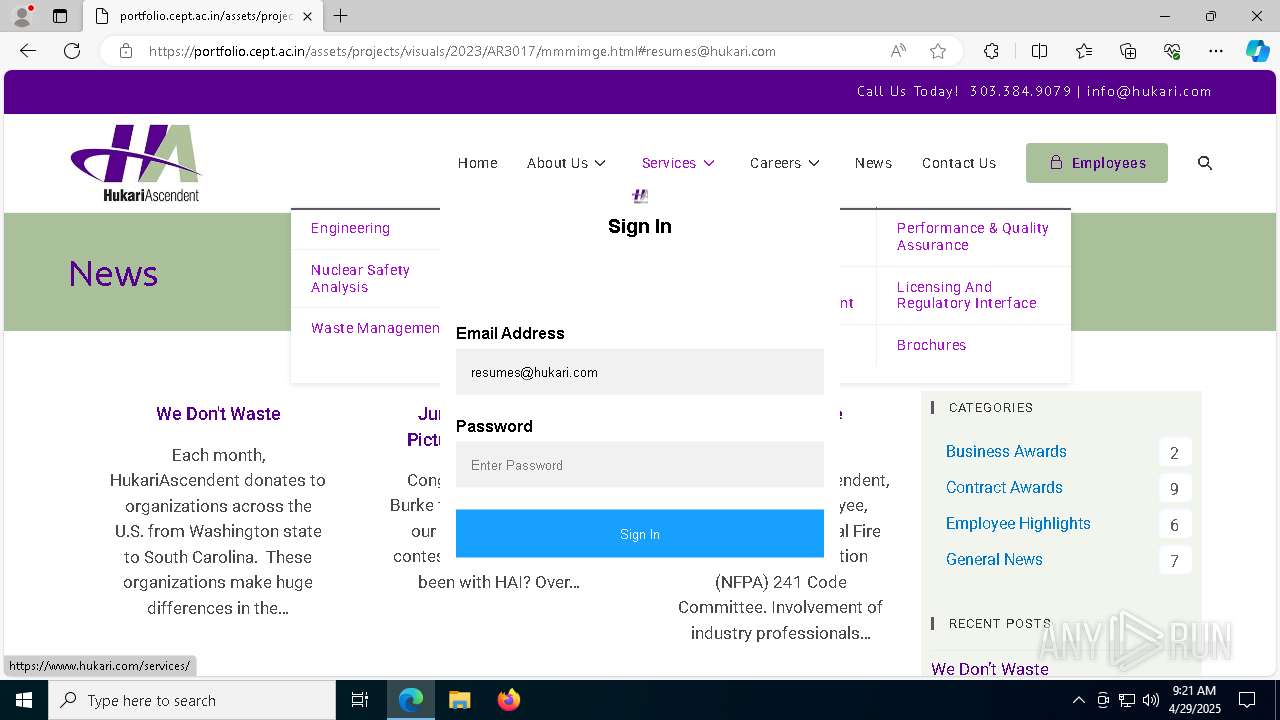Close the portfolio.cept.ac.in tab
Viewport: 1280px width, 720px height.
coord(307,16)
